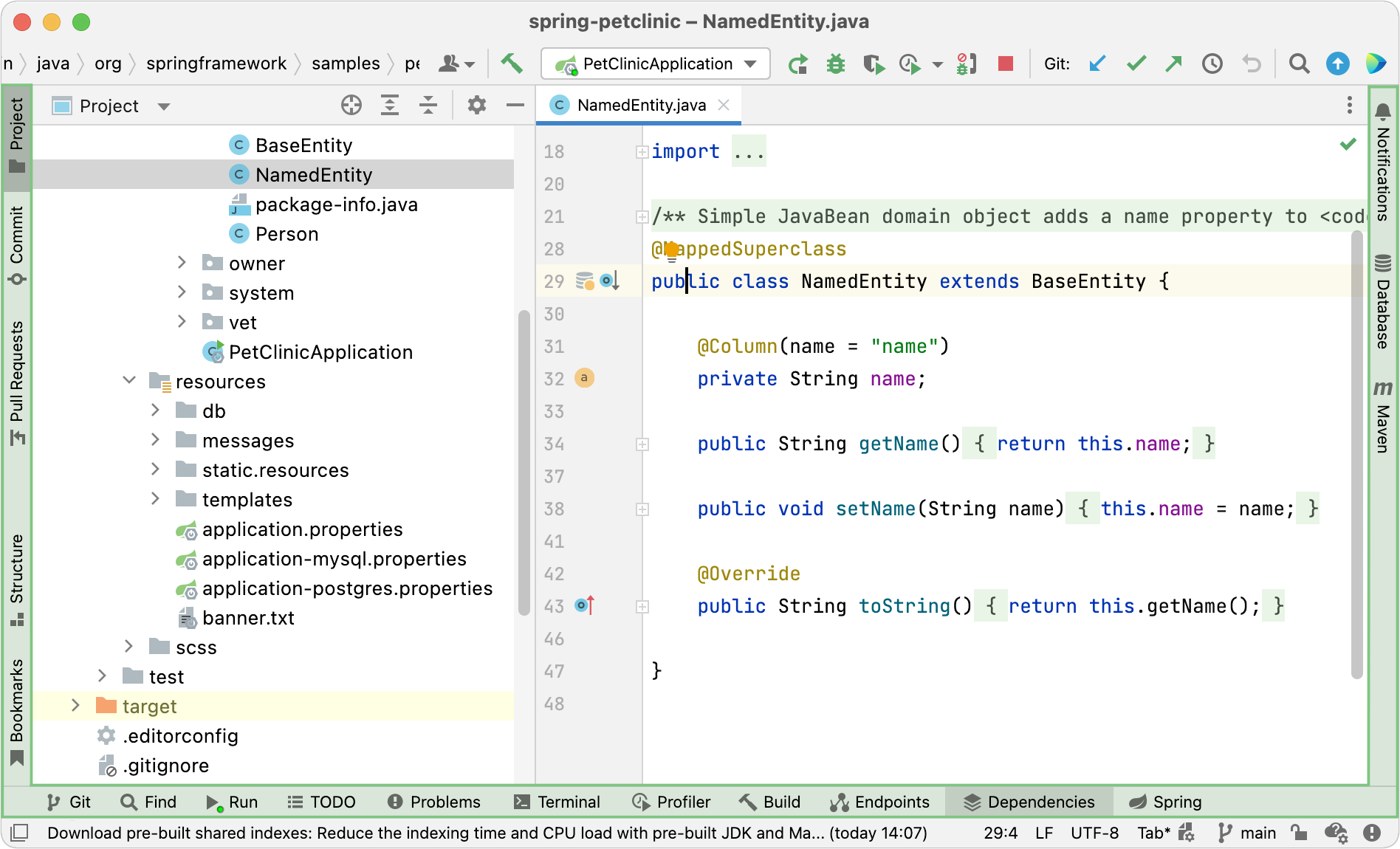
Task: Open the Attach debugger icon in toolbar
Action: point(966,64)
